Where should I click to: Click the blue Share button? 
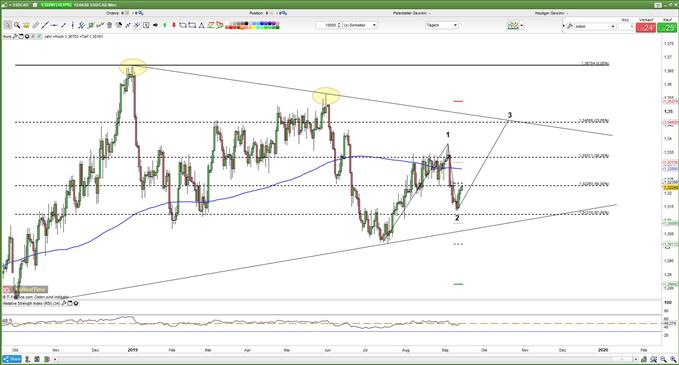click(x=12, y=359)
